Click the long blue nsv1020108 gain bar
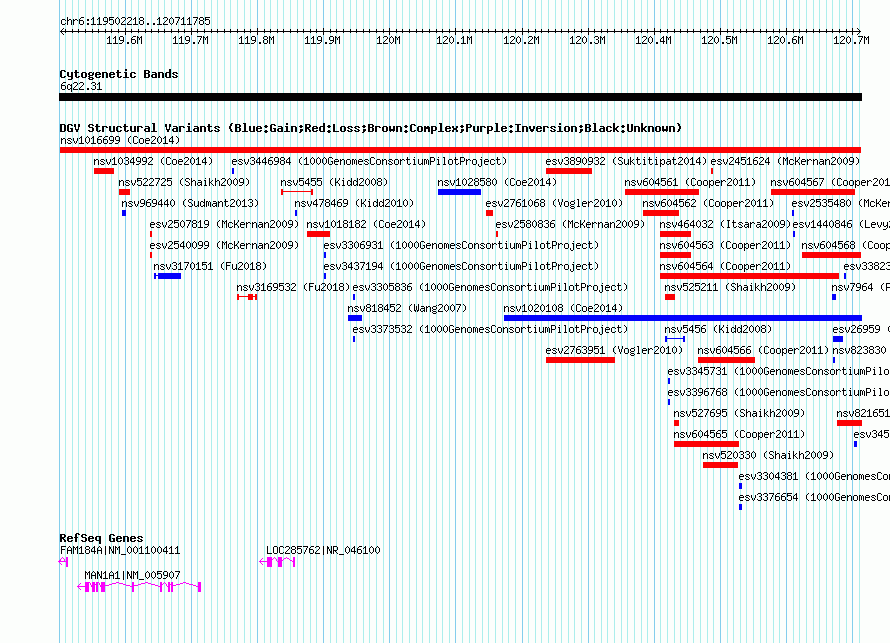 point(683,318)
